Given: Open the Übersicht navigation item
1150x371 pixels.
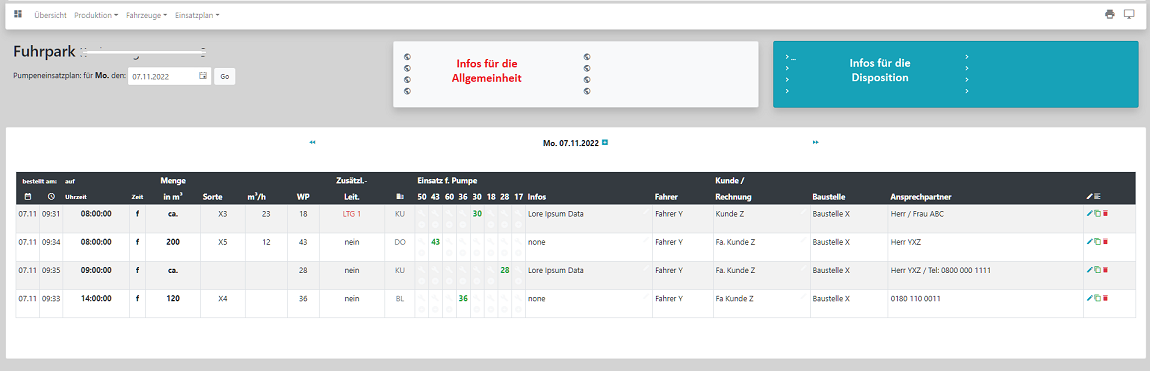Looking at the screenshot, I should coord(51,15).
